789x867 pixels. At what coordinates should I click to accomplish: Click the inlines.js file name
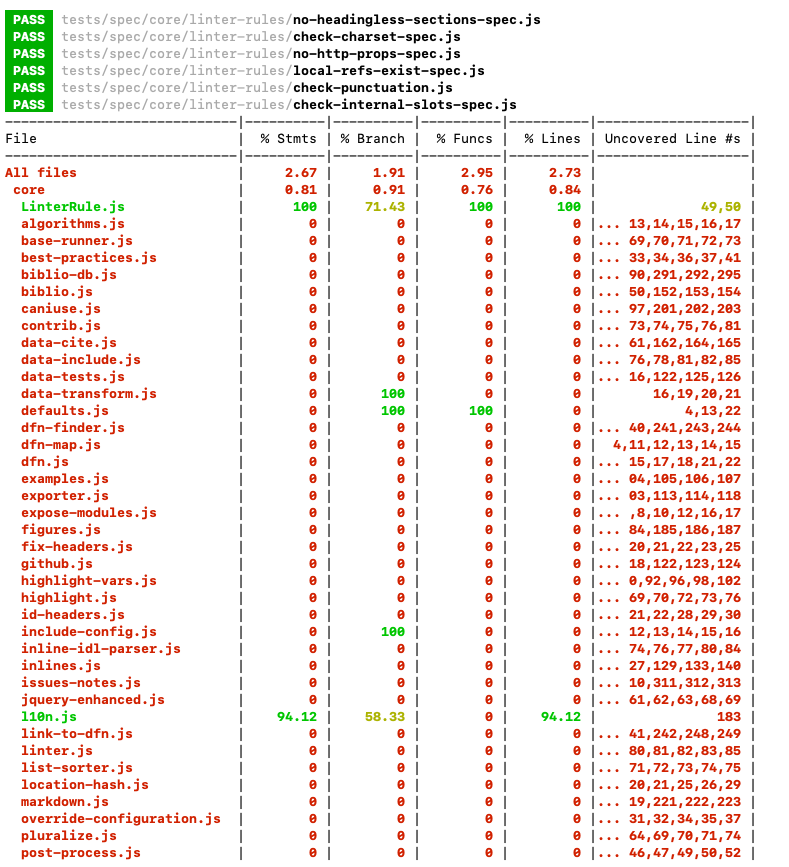61,666
